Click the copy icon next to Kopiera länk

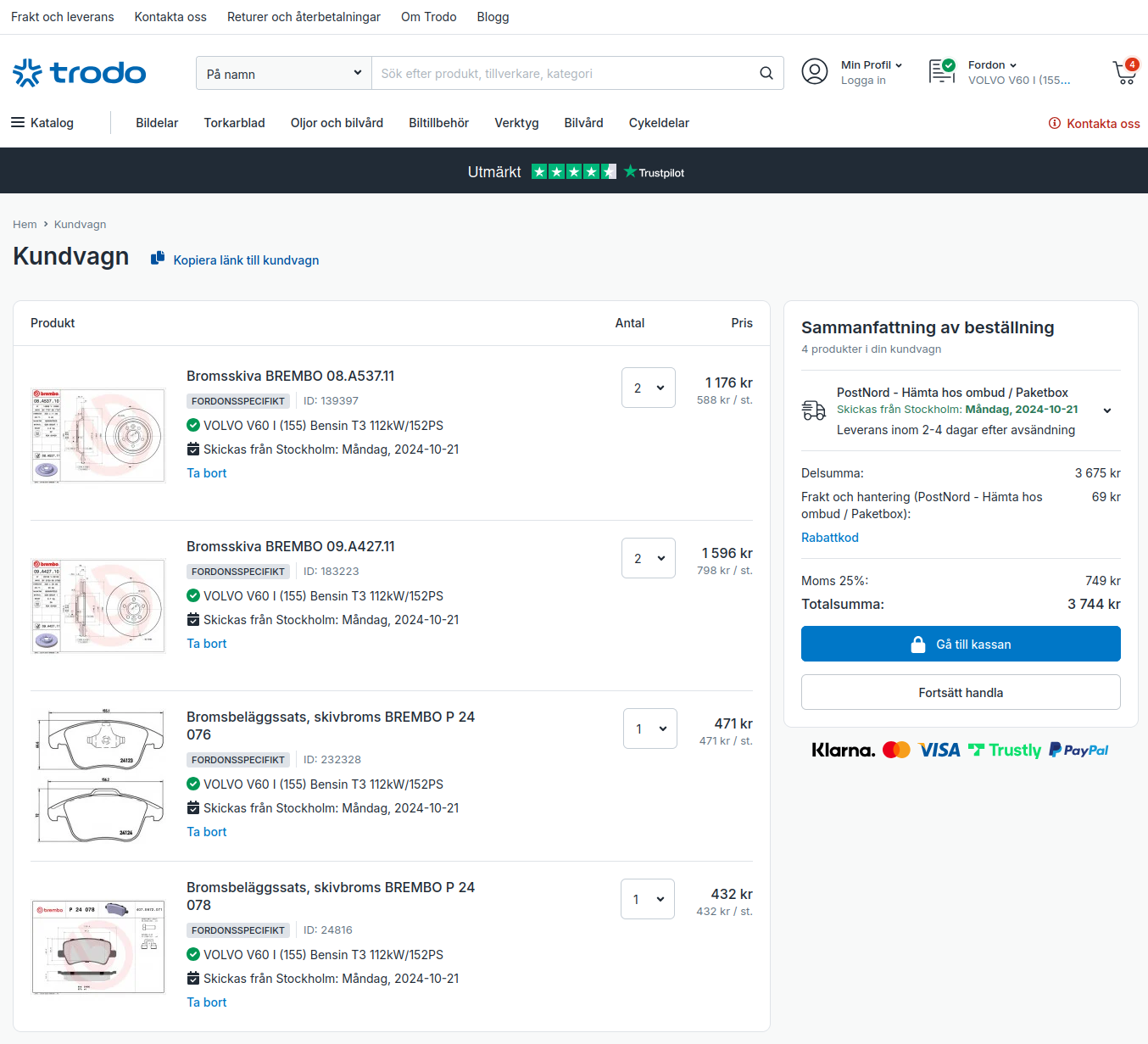[x=157, y=258]
